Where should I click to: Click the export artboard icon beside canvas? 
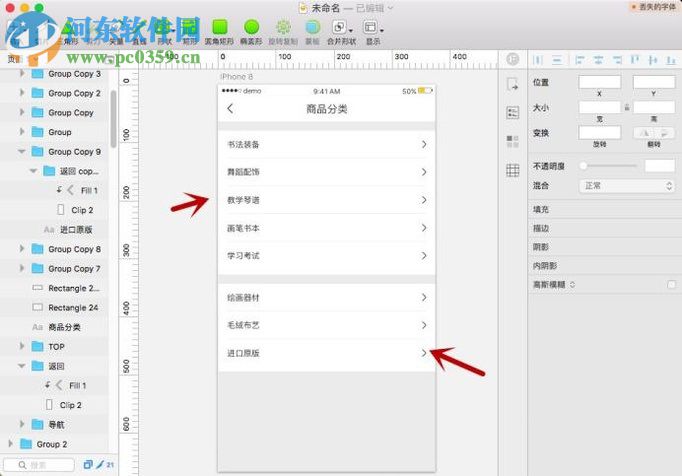pyautogui.click(x=513, y=84)
